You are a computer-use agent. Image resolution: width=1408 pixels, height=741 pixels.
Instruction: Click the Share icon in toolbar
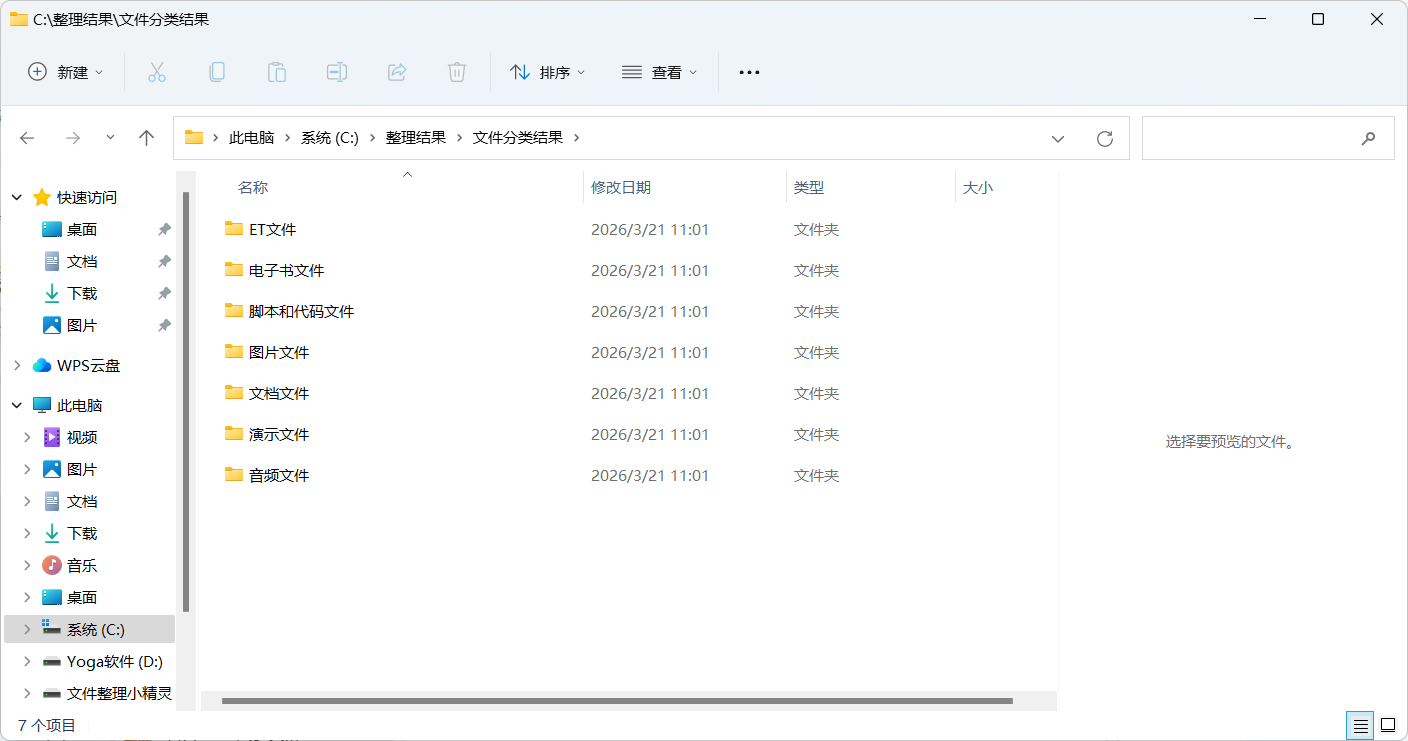coord(397,72)
